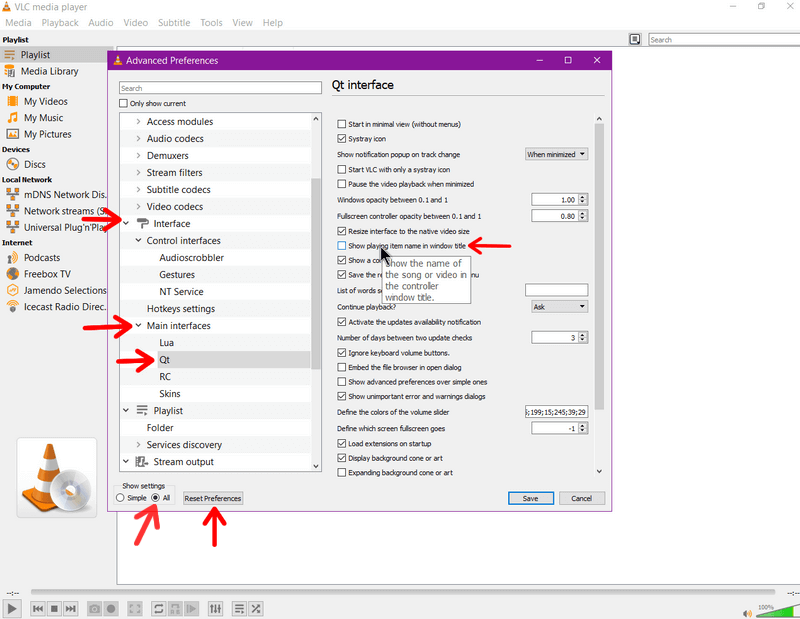Screen dimensions: 800x619
Task: Change playlist view mode icon near search
Action: click(635, 39)
